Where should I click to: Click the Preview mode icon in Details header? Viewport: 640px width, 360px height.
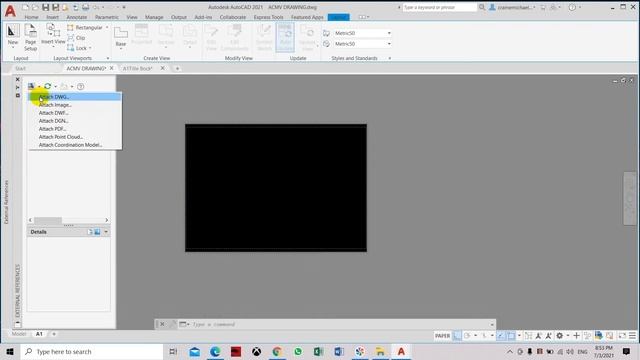tap(97, 232)
